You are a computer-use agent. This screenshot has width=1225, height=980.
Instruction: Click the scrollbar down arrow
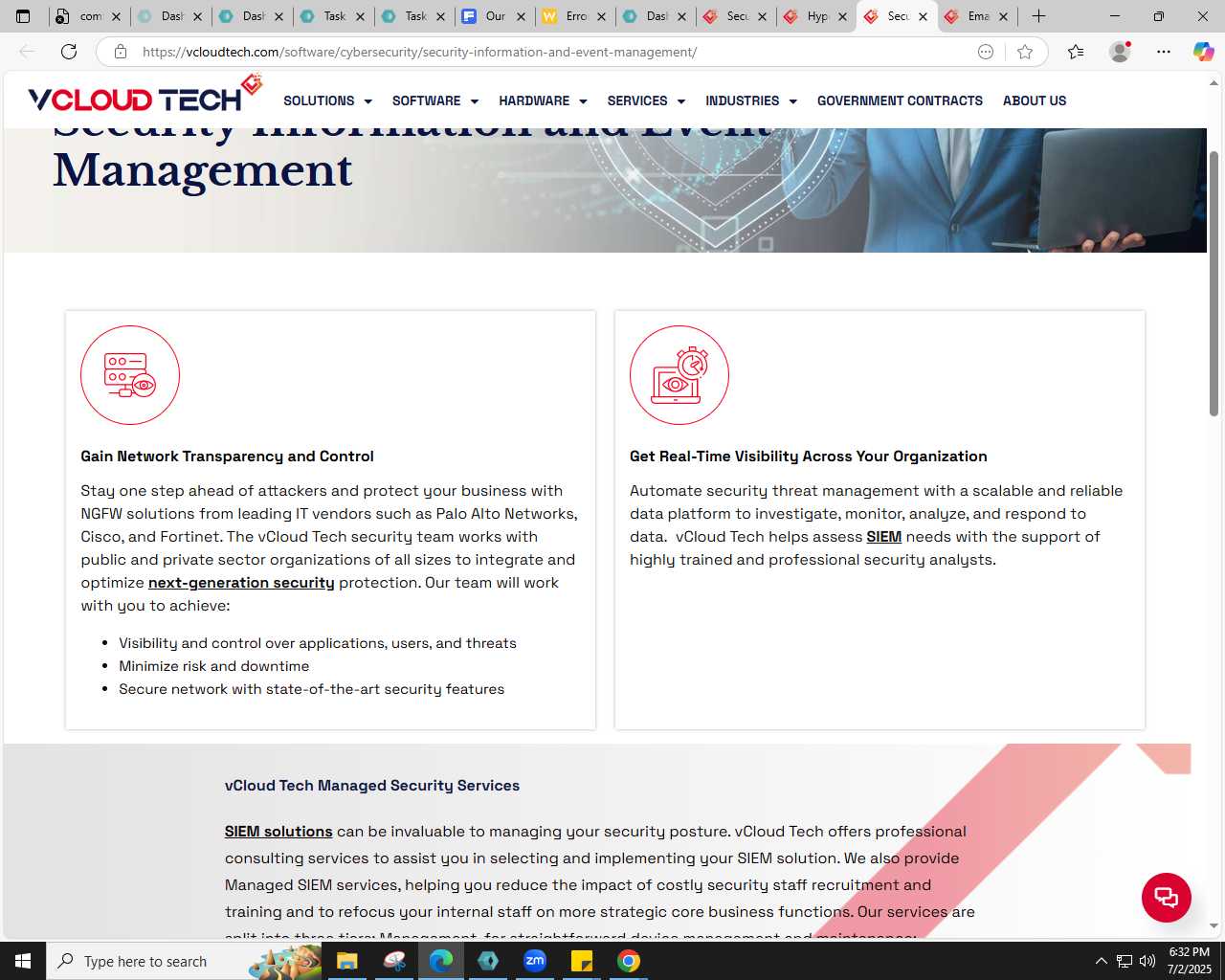click(1214, 926)
